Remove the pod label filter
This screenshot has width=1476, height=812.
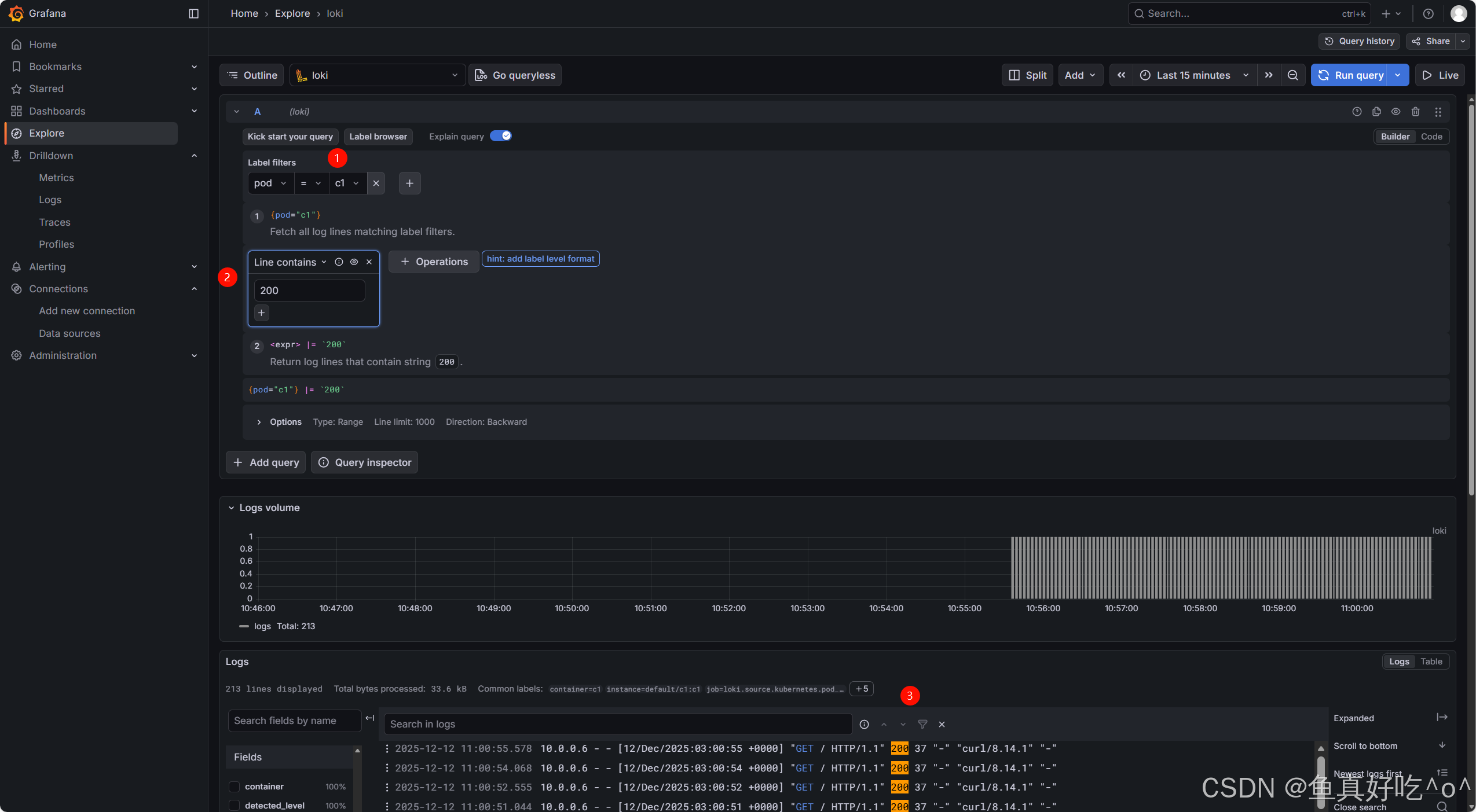pyautogui.click(x=376, y=183)
